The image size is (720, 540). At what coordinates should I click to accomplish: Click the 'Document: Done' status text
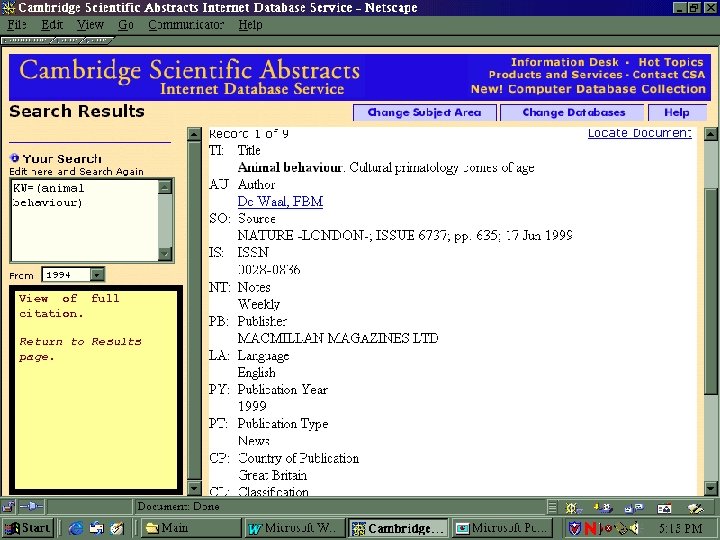coord(178,506)
